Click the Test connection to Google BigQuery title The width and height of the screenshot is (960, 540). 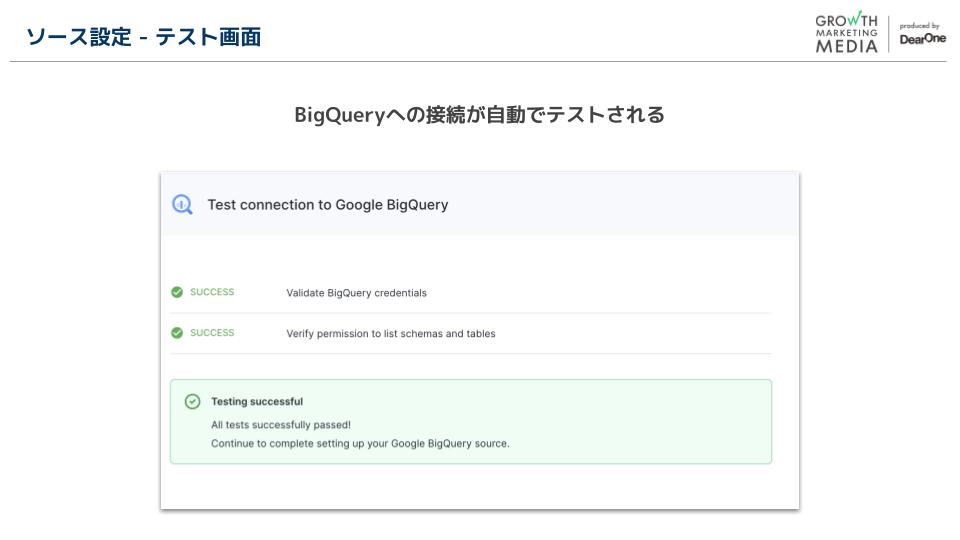click(328, 204)
